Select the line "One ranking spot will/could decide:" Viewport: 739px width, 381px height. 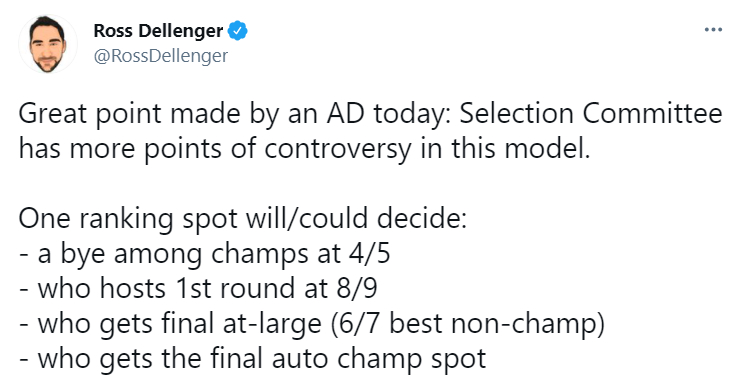243,219
